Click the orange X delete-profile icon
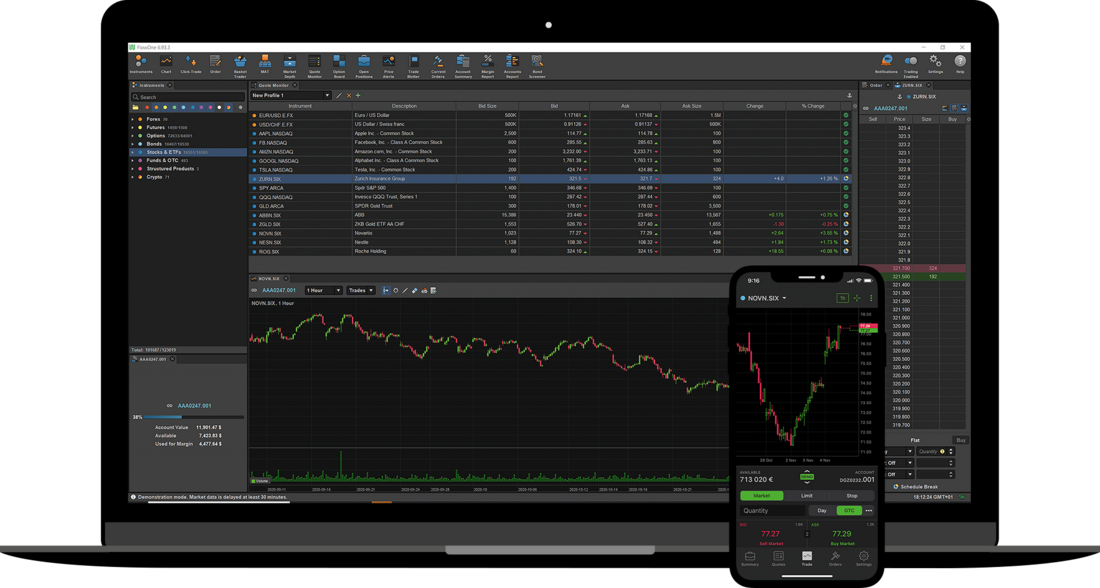Image resolution: width=1100 pixels, height=588 pixels. click(x=349, y=95)
